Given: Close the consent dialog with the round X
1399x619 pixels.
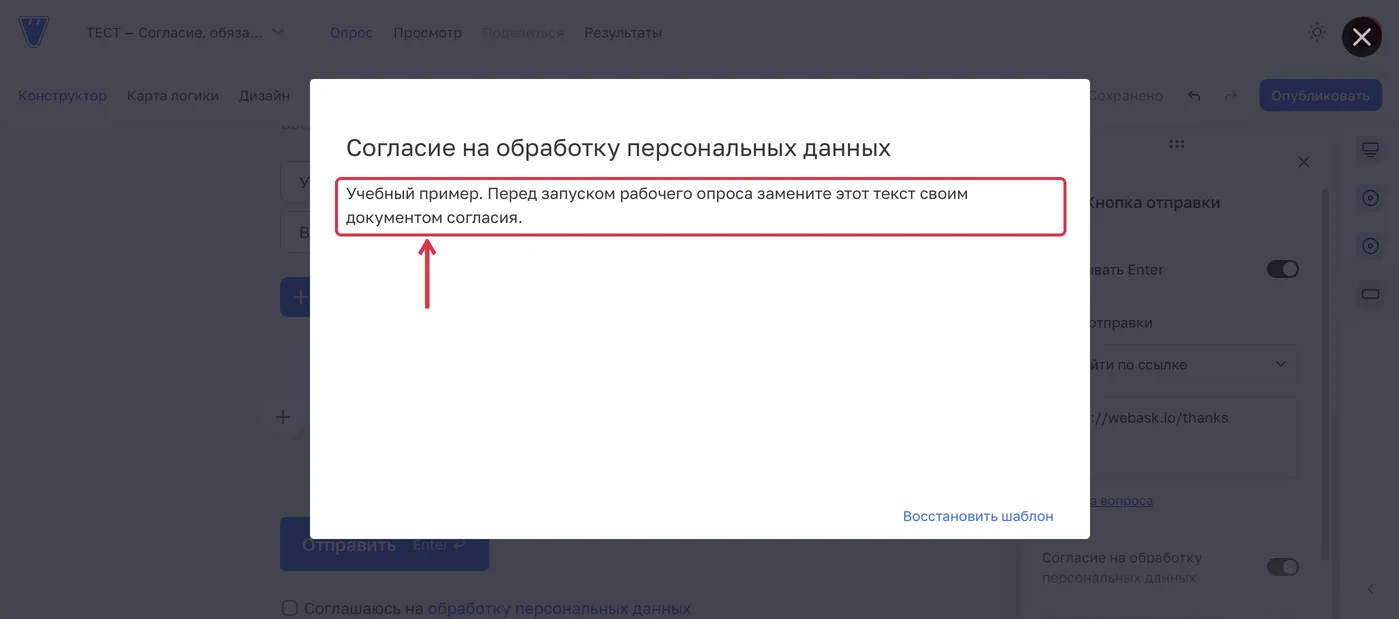Looking at the screenshot, I should [x=1361, y=37].
